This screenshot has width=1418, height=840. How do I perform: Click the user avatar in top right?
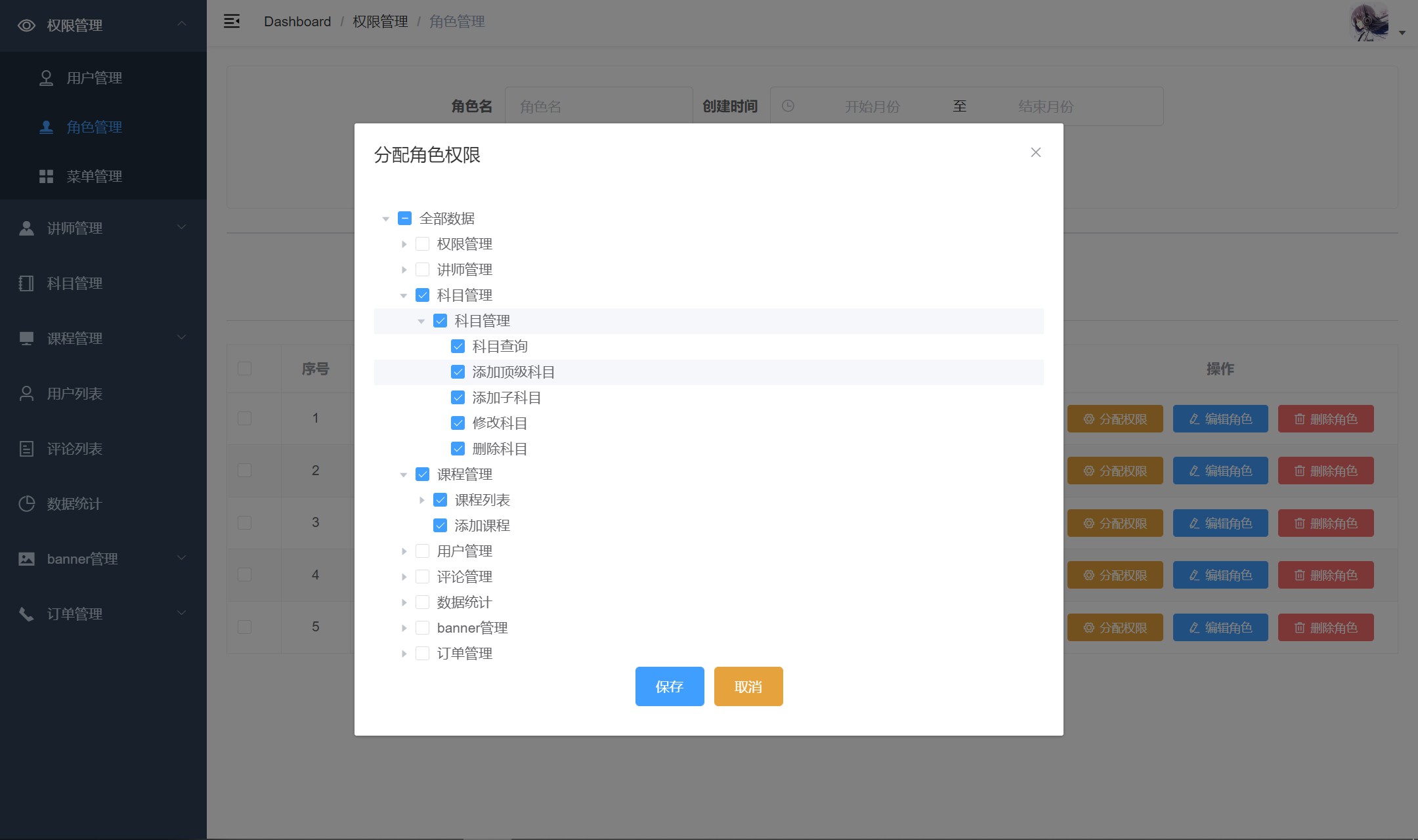(x=1369, y=23)
